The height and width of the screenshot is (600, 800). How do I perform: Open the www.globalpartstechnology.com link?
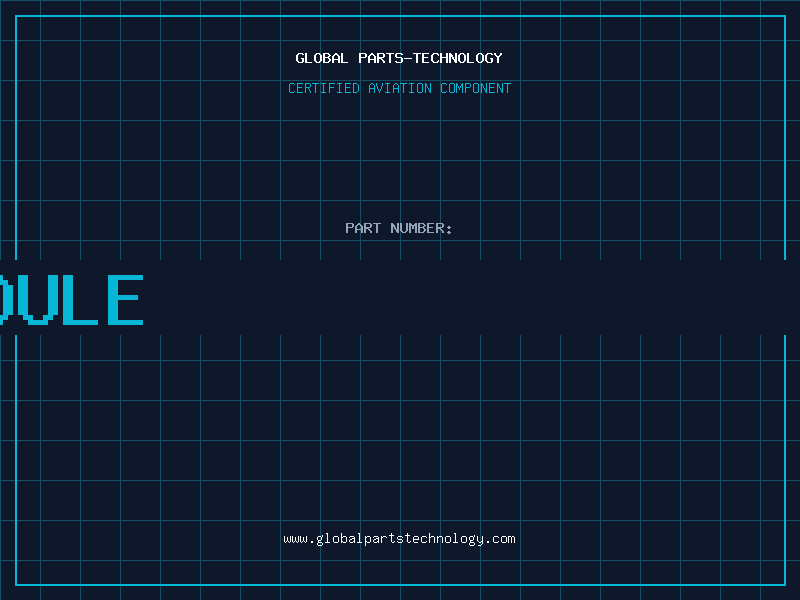tap(399, 539)
